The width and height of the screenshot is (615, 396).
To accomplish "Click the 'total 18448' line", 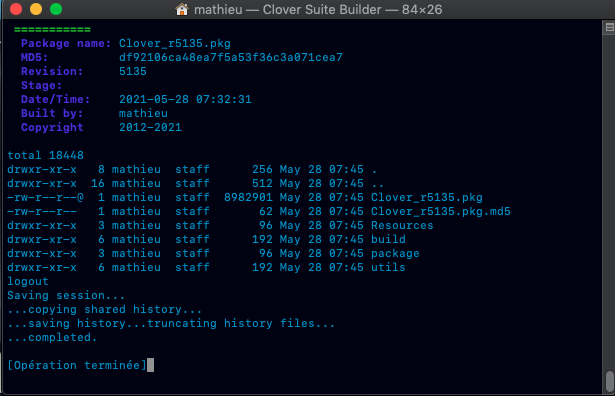I will click(x=45, y=155).
